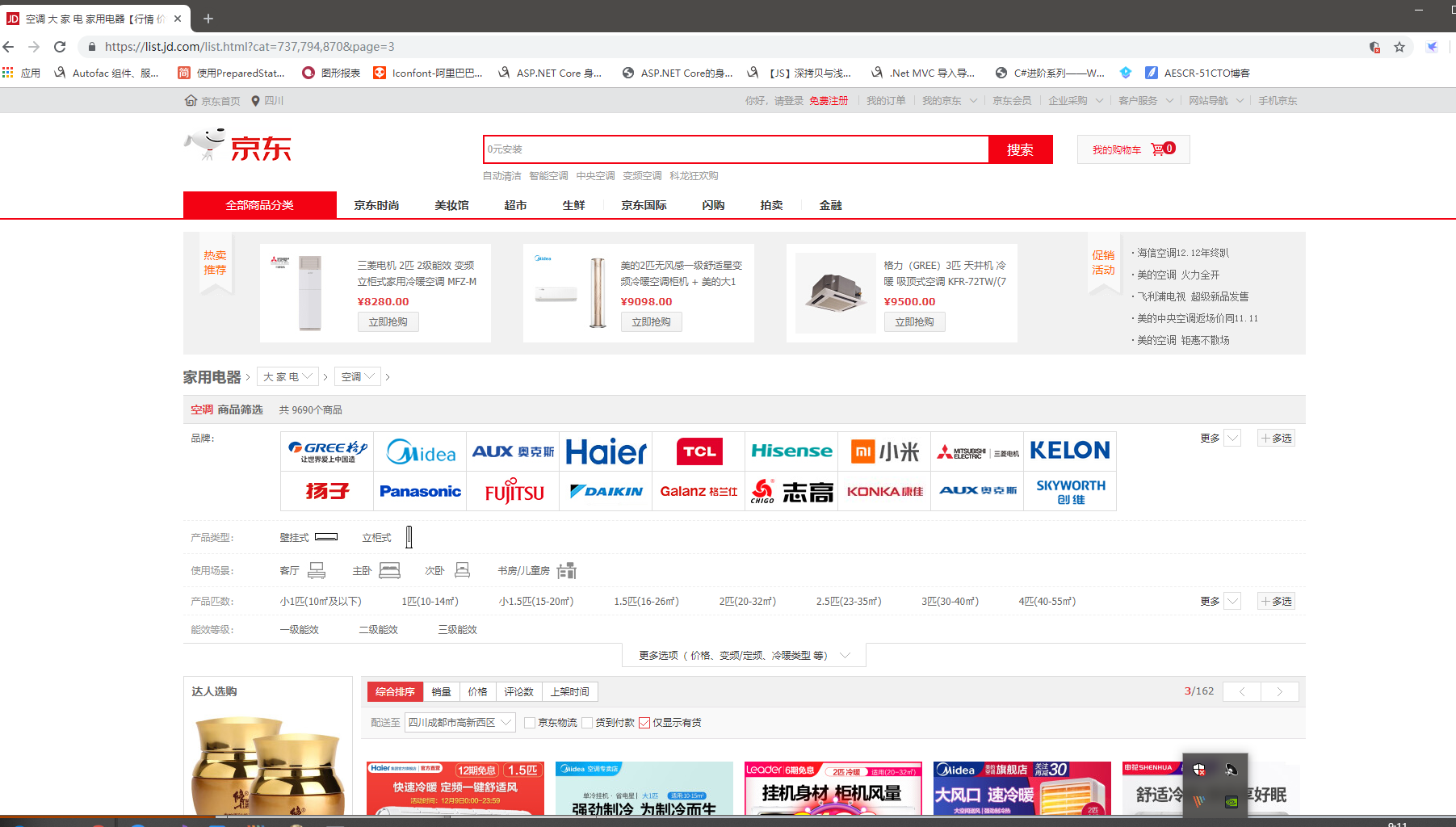This screenshot has width=1456, height=827.
Task: Open the 格力 ceiling air conditioner thumbnail
Action: click(x=835, y=293)
